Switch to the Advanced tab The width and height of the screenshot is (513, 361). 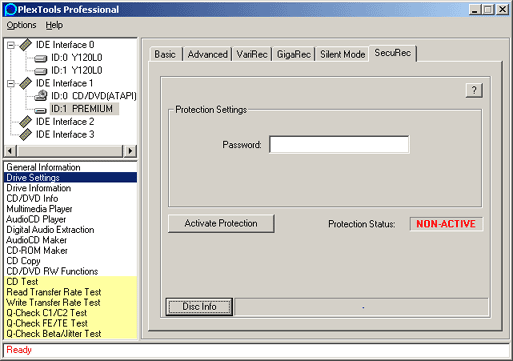(207, 54)
